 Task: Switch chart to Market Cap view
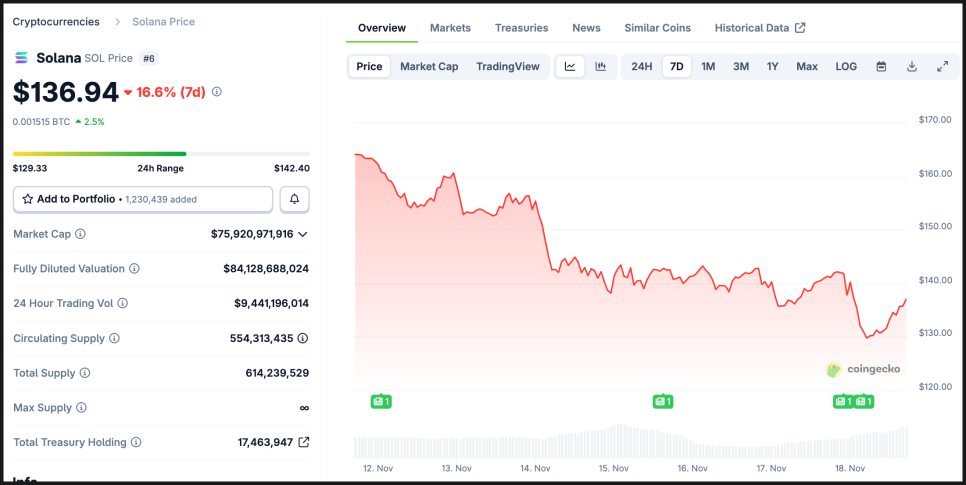tap(429, 67)
